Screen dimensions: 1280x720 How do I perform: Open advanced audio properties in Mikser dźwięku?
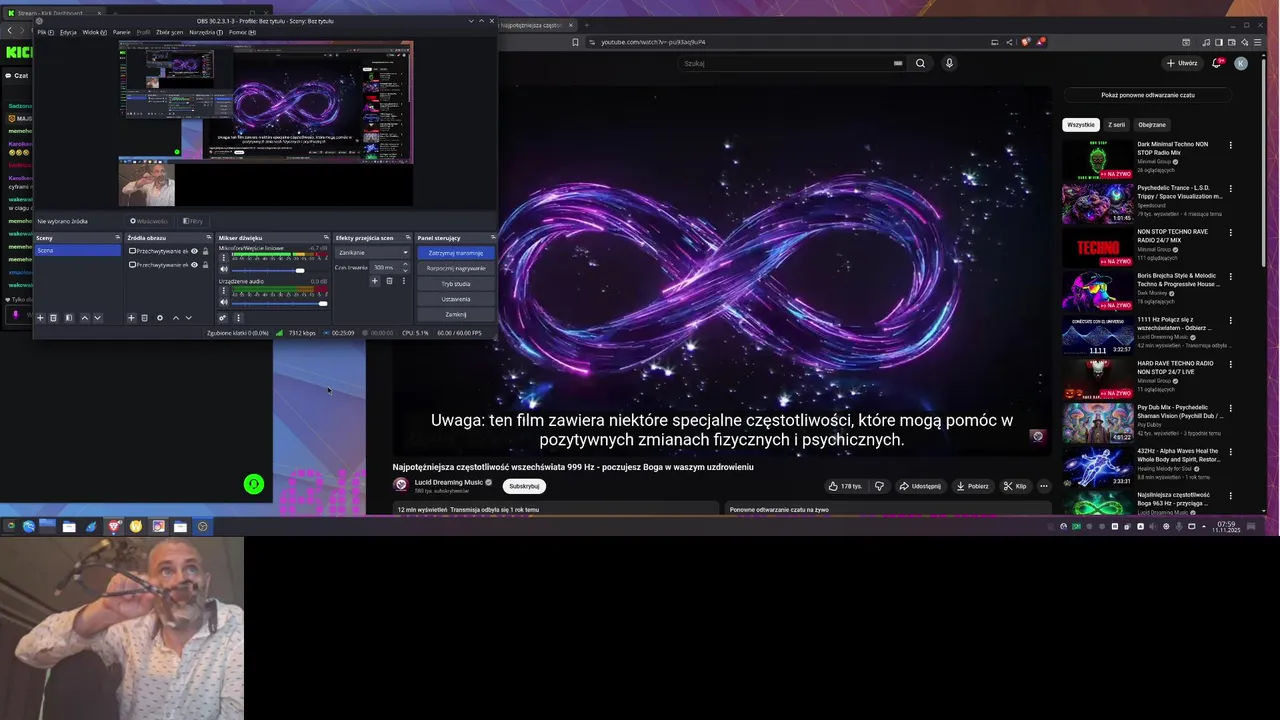(x=223, y=318)
